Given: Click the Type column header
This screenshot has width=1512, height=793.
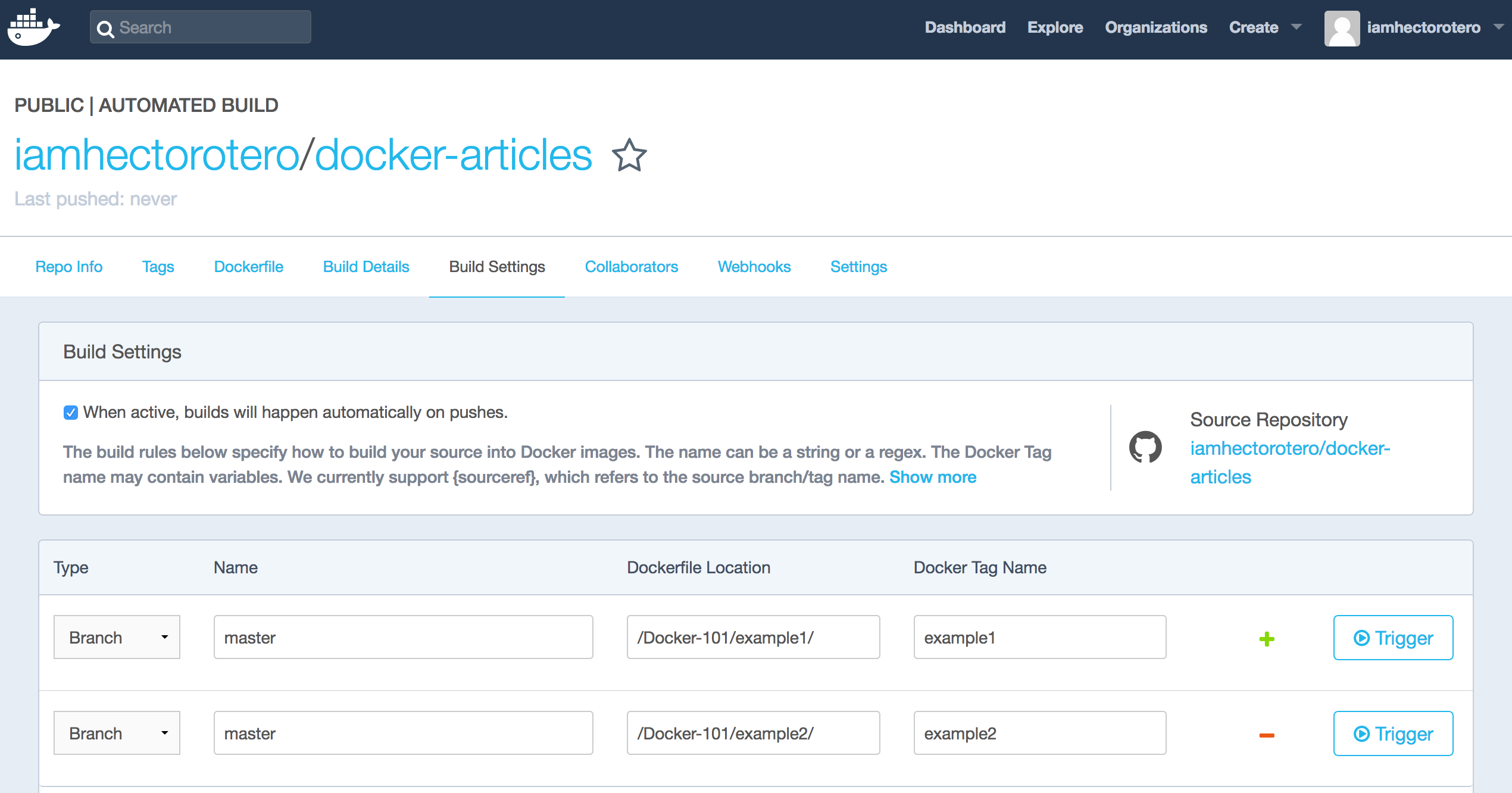Looking at the screenshot, I should coord(71,568).
